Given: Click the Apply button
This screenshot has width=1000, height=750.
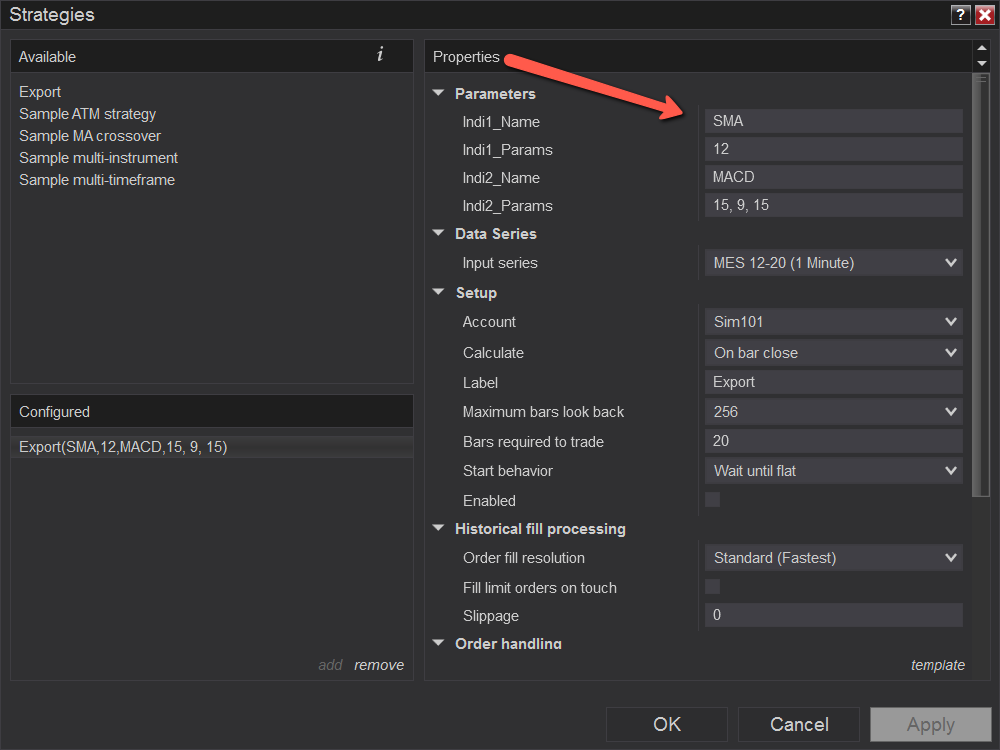Looking at the screenshot, I should 930,724.
